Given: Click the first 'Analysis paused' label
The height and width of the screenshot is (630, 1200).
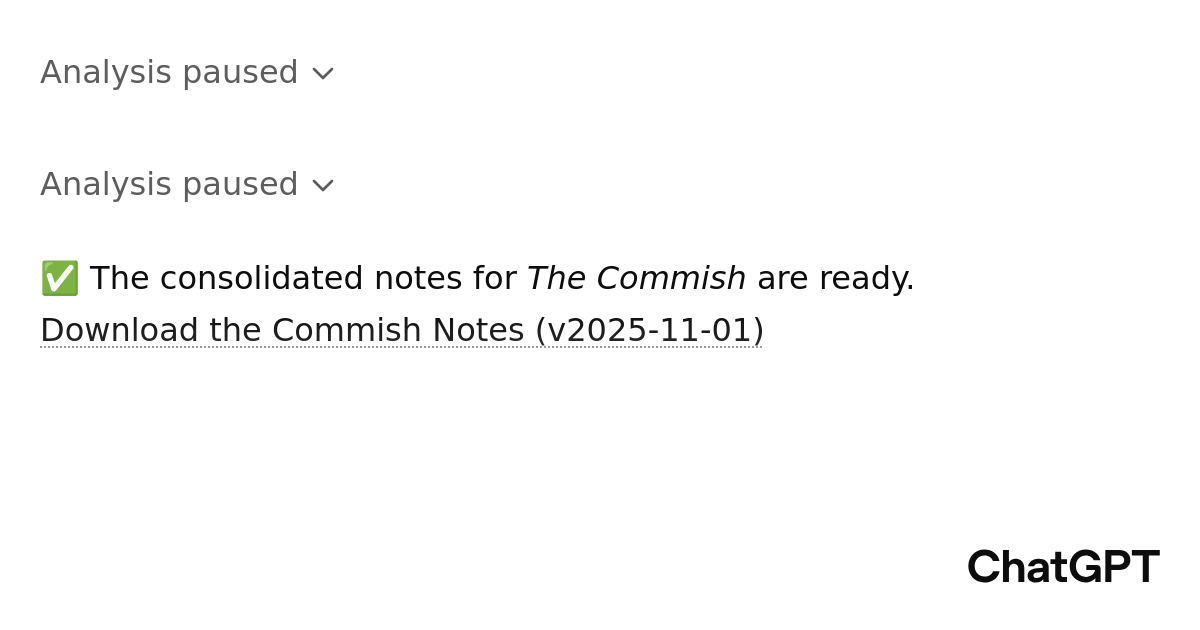Looking at the screenshot, I should (169, 73).
